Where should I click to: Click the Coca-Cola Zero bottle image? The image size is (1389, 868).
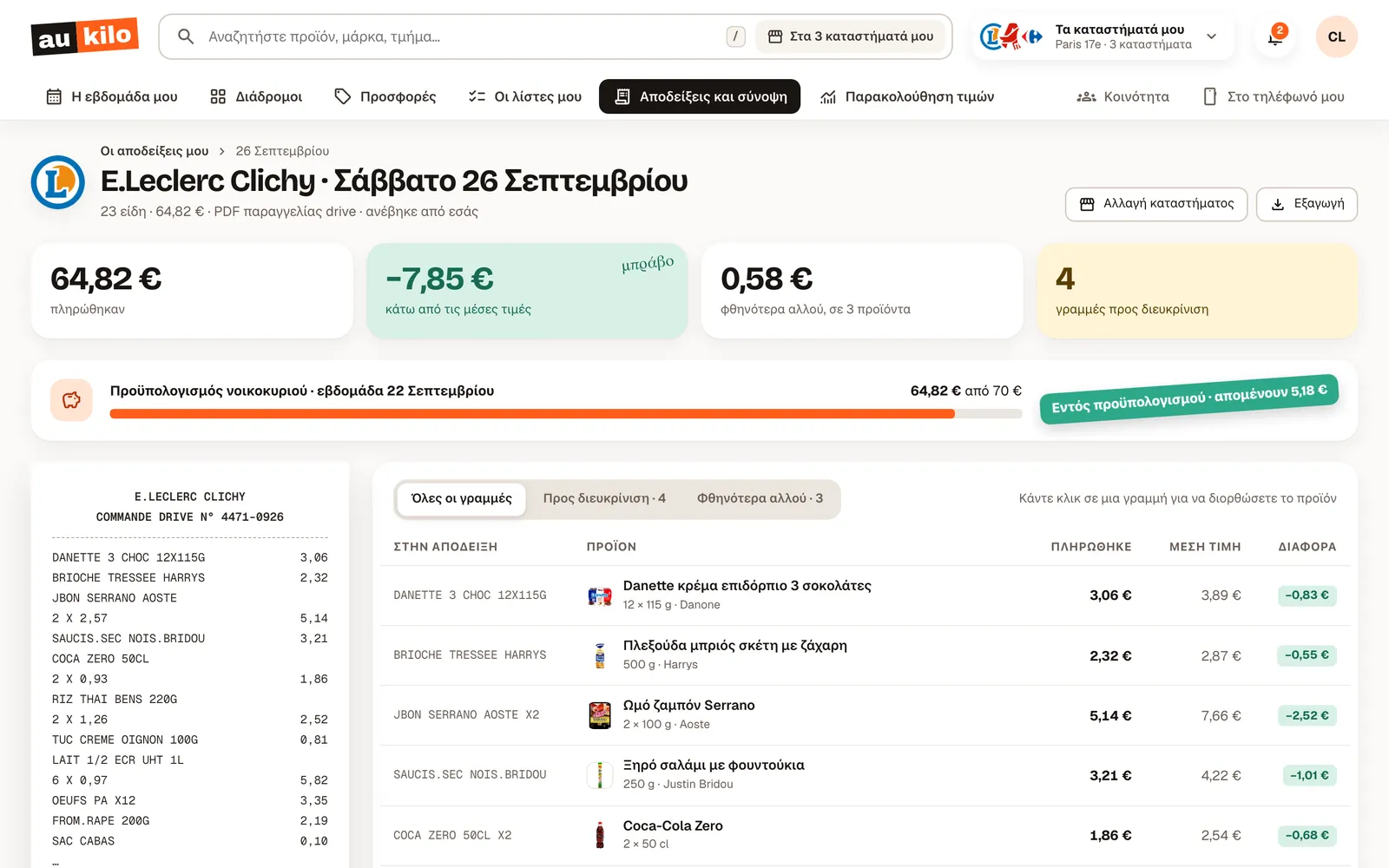coord(600,835)
